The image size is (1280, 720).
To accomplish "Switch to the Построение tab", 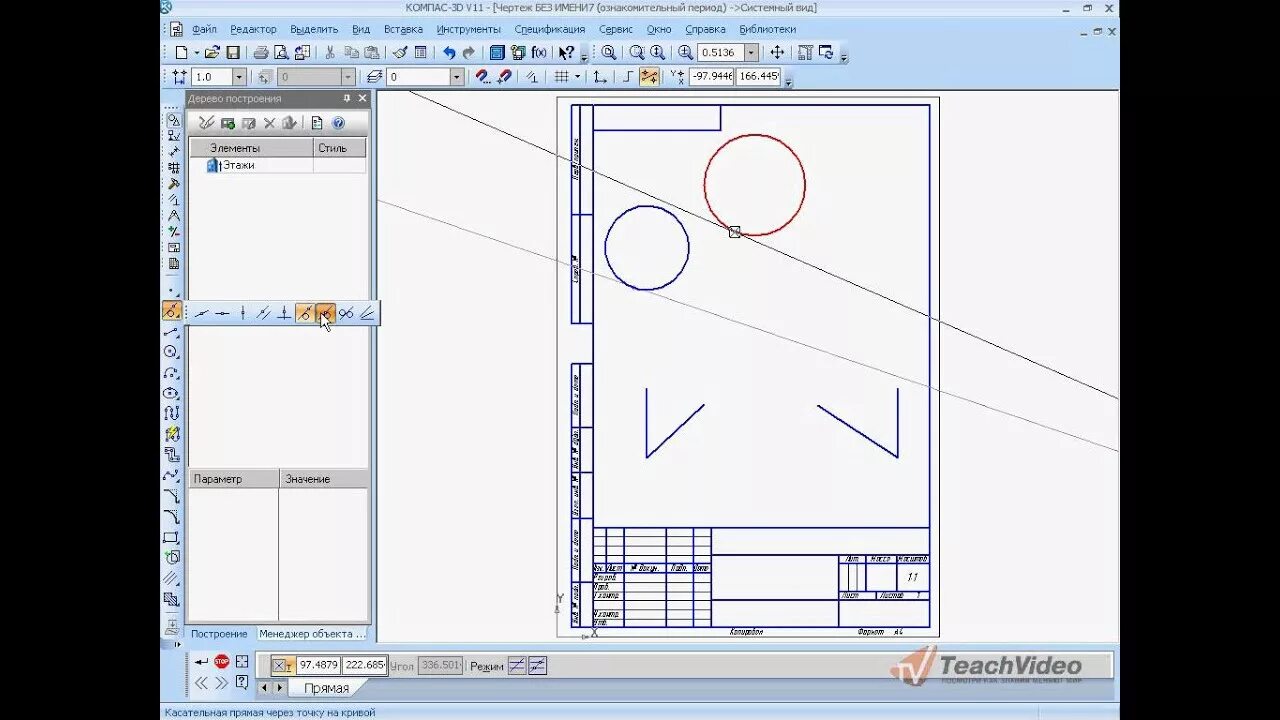I will 220,634.
